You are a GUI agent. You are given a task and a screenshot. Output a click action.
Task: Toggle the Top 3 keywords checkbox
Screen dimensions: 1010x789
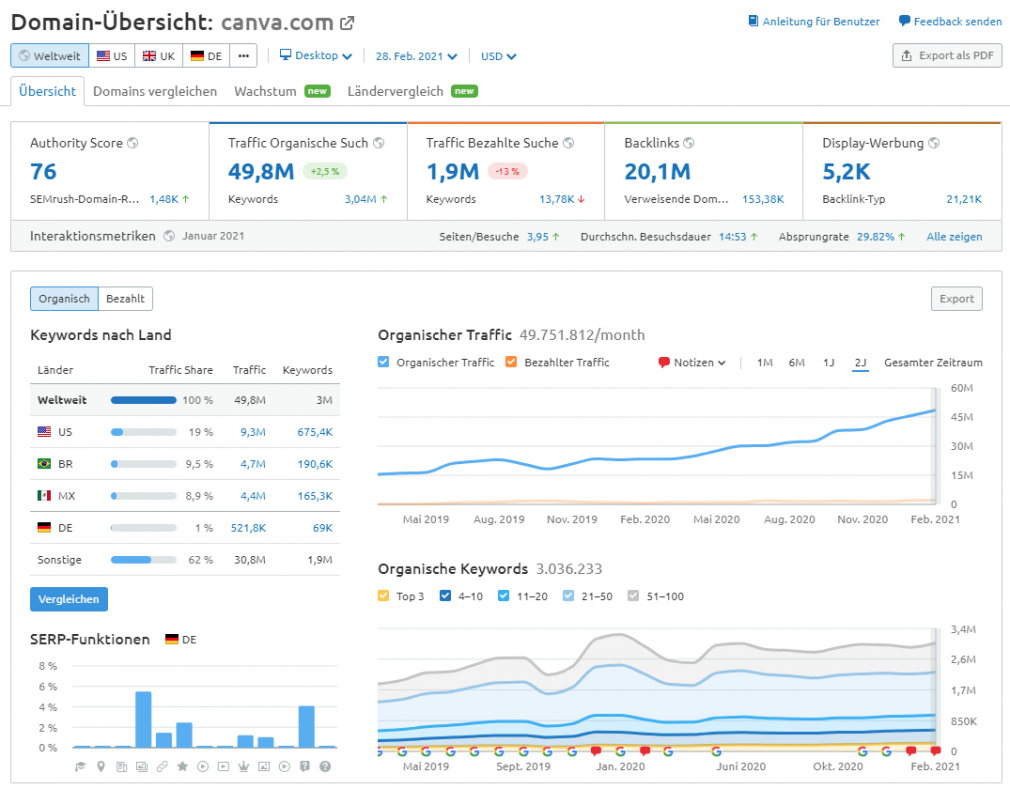[x=383, y=596]
